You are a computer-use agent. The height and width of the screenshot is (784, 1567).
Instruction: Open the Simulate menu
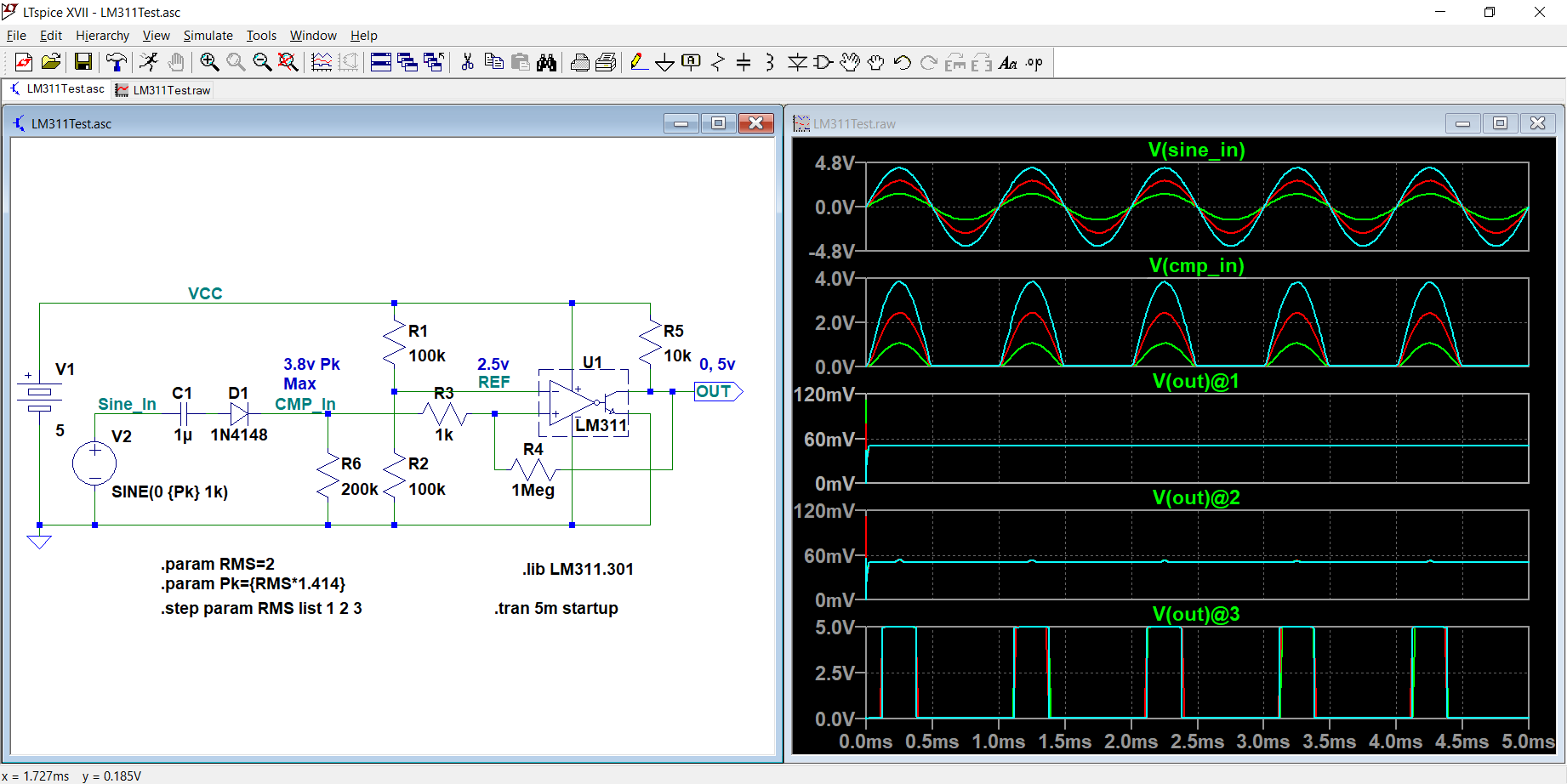coord(208,36)
